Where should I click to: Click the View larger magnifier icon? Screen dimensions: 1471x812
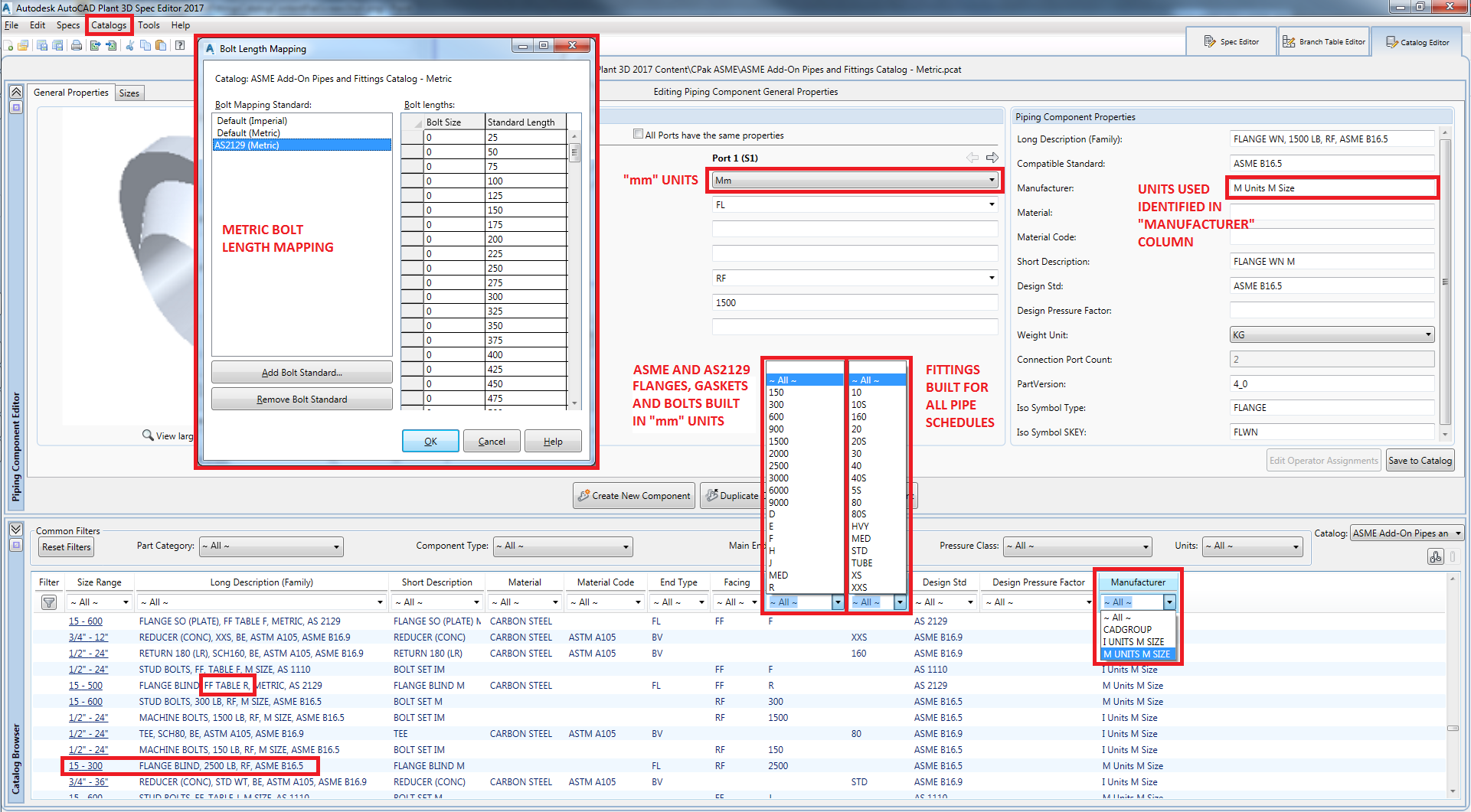coord(148,435)
